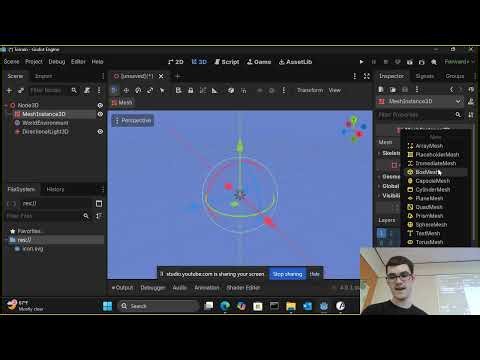Viewport: 480px width, 360px height.
Task: Click the instantiate child scene link icon
Action: 21,90
